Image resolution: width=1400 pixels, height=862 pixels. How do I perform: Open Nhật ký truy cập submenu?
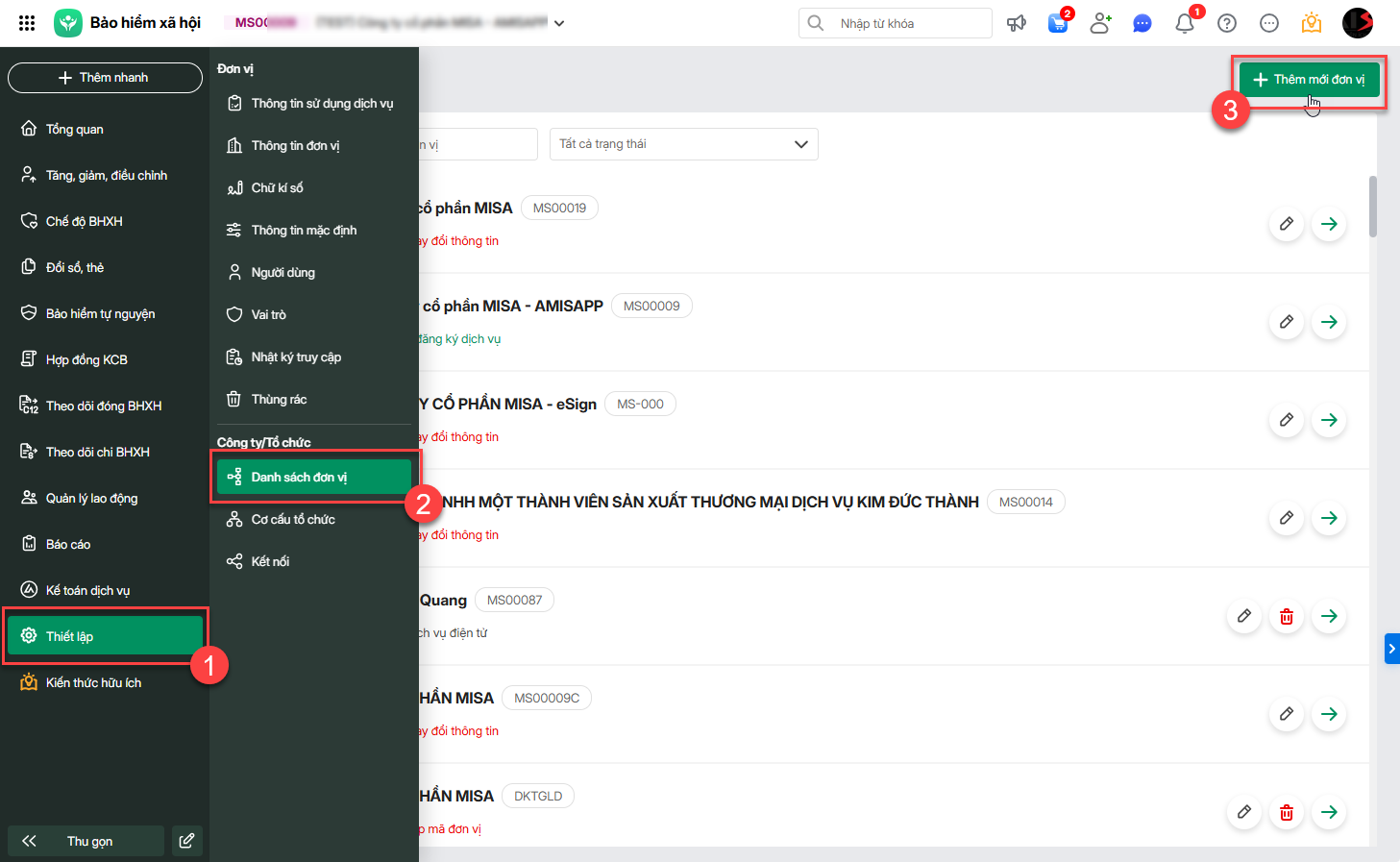[314, 357]
